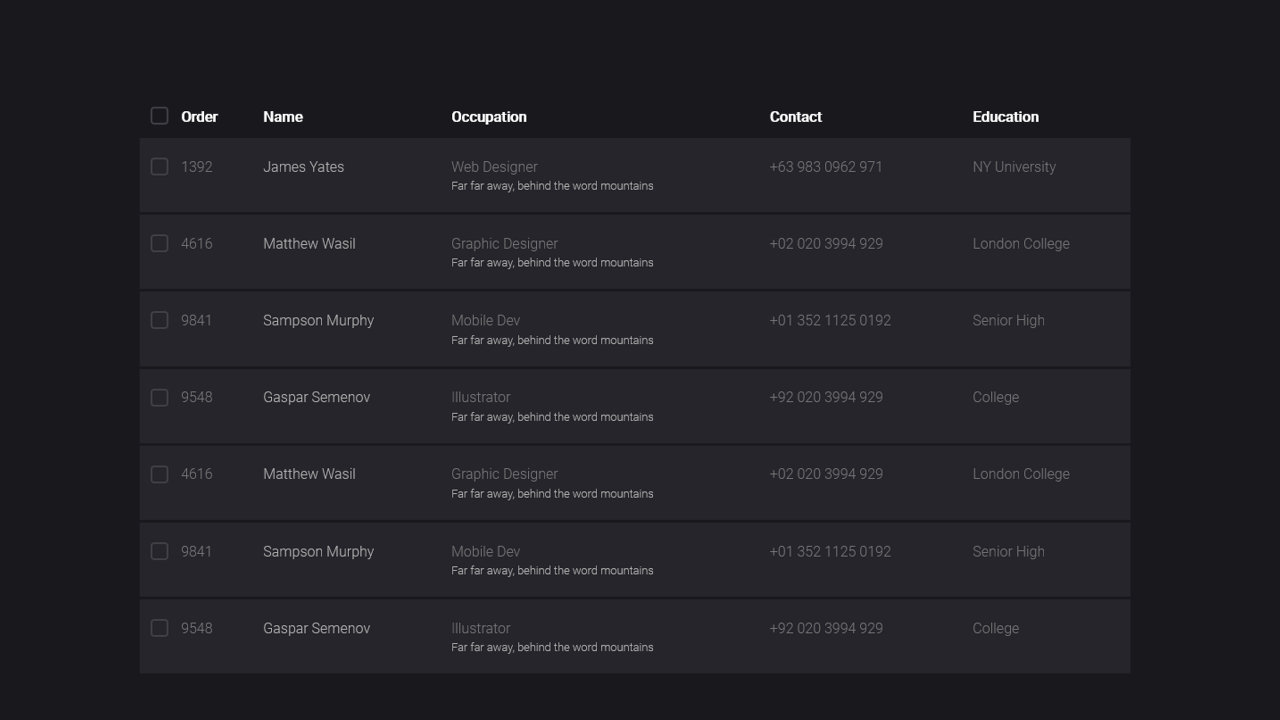Click the second London College cell
Image resolution: width=1280 pixels, height=720 pixels.
[x=1021, y=474]
